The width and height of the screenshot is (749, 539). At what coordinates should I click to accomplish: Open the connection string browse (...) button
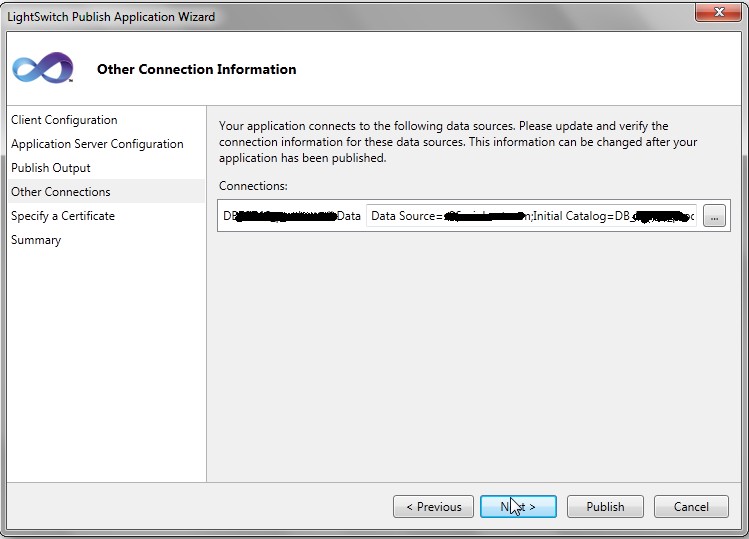click(714, 216)
